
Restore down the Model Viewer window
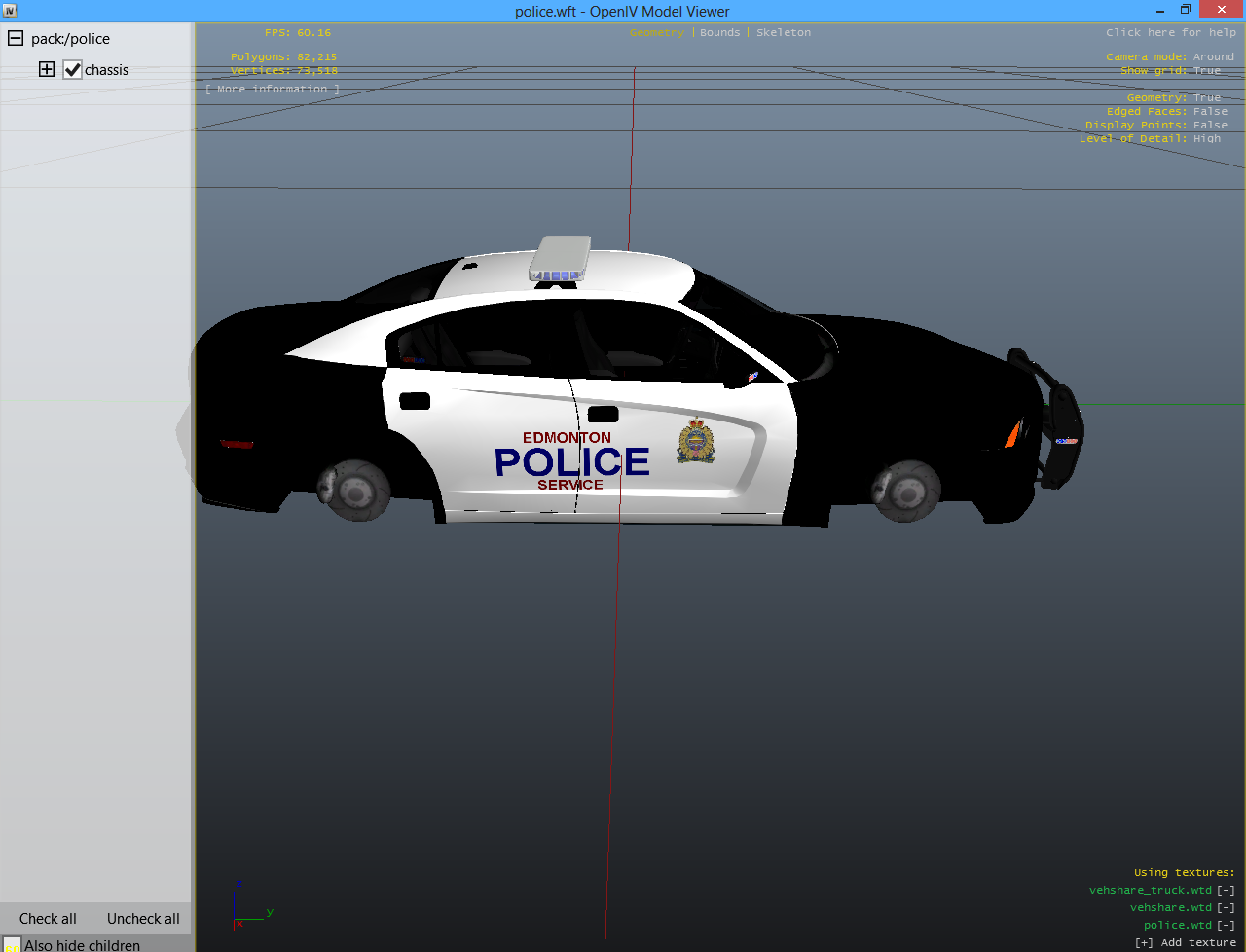1186,10
